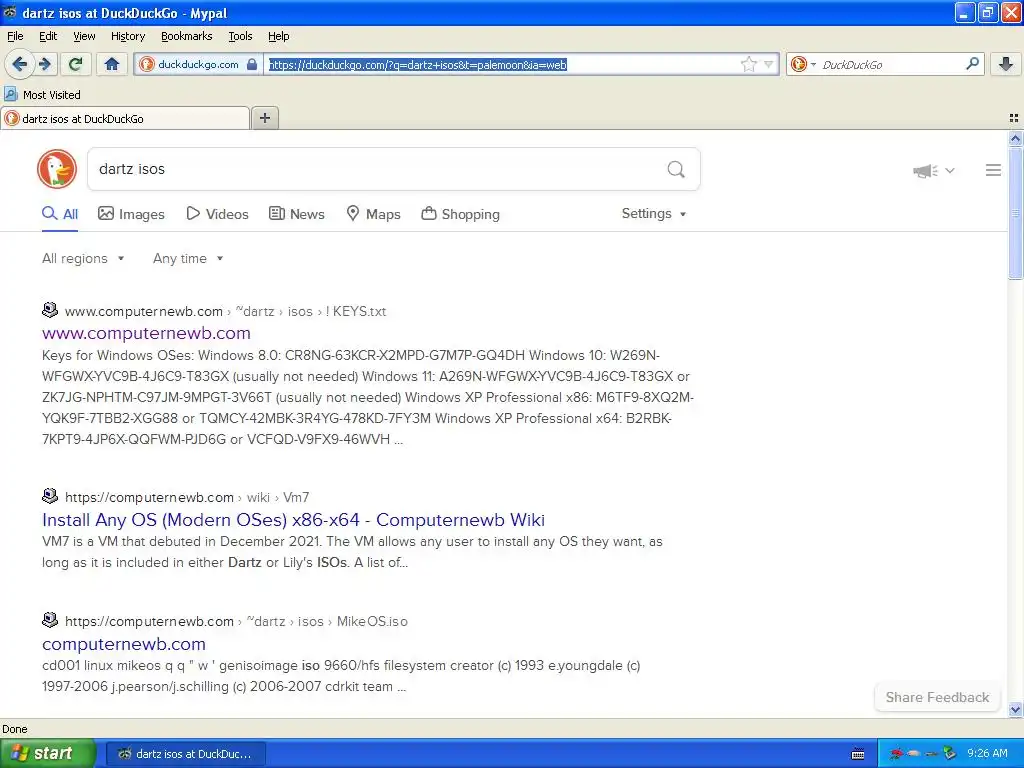
Task: Bookmark this page with the star icon
Action: 748,64
